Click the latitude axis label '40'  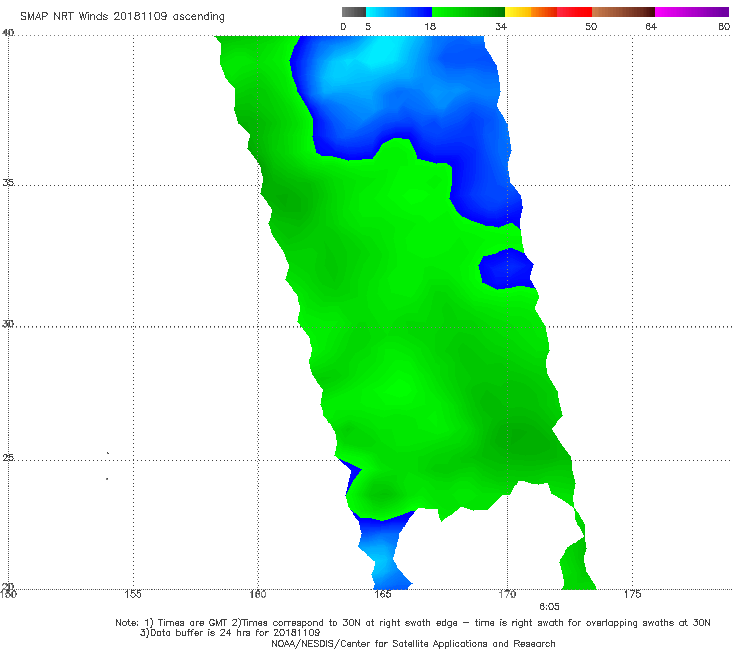tap(8, 33)
